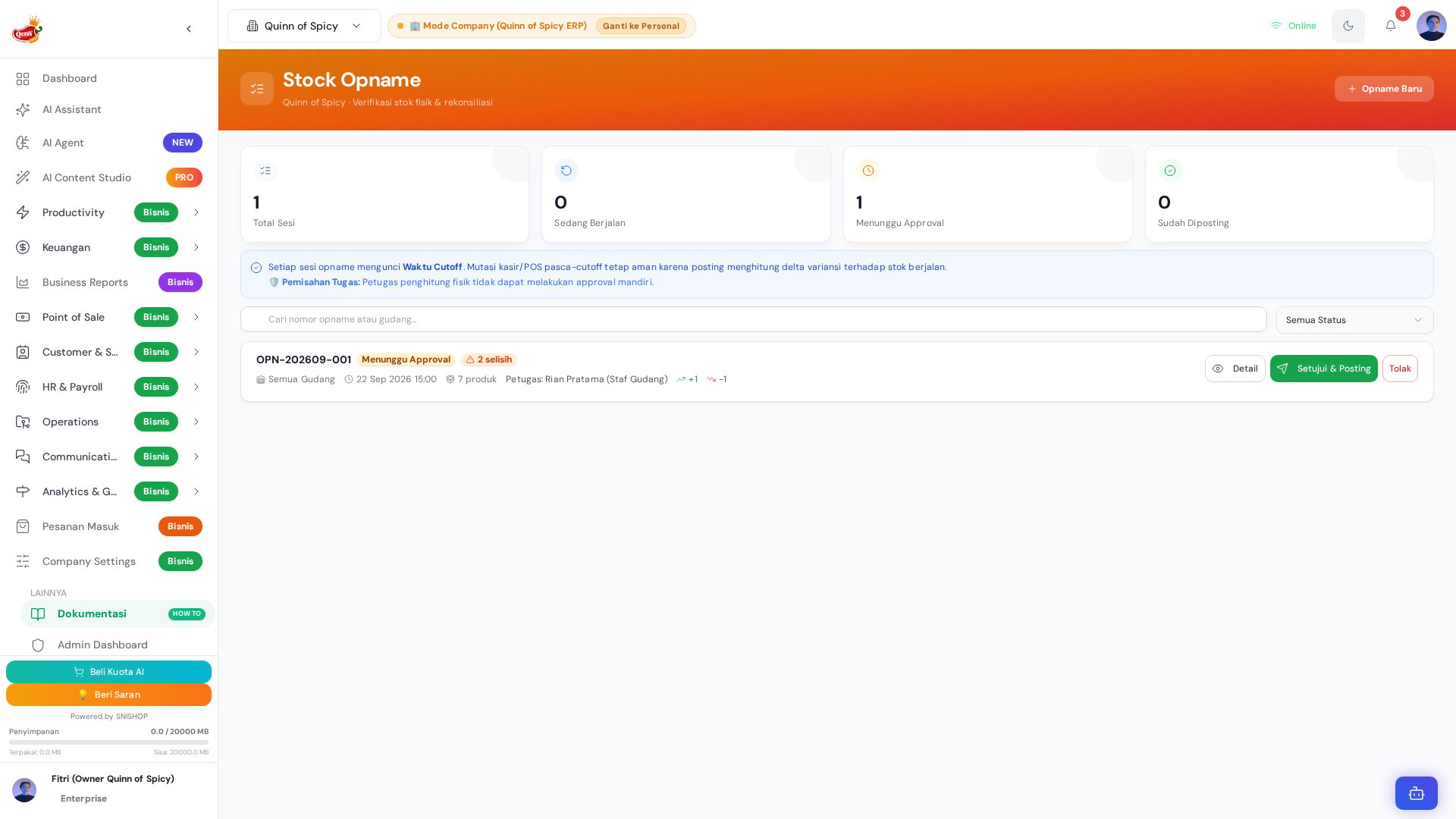Toggle dark mode with the moon icon
Image resolution: width=1456 pixels, height=819 pixels.
(x=1348, y=26)
